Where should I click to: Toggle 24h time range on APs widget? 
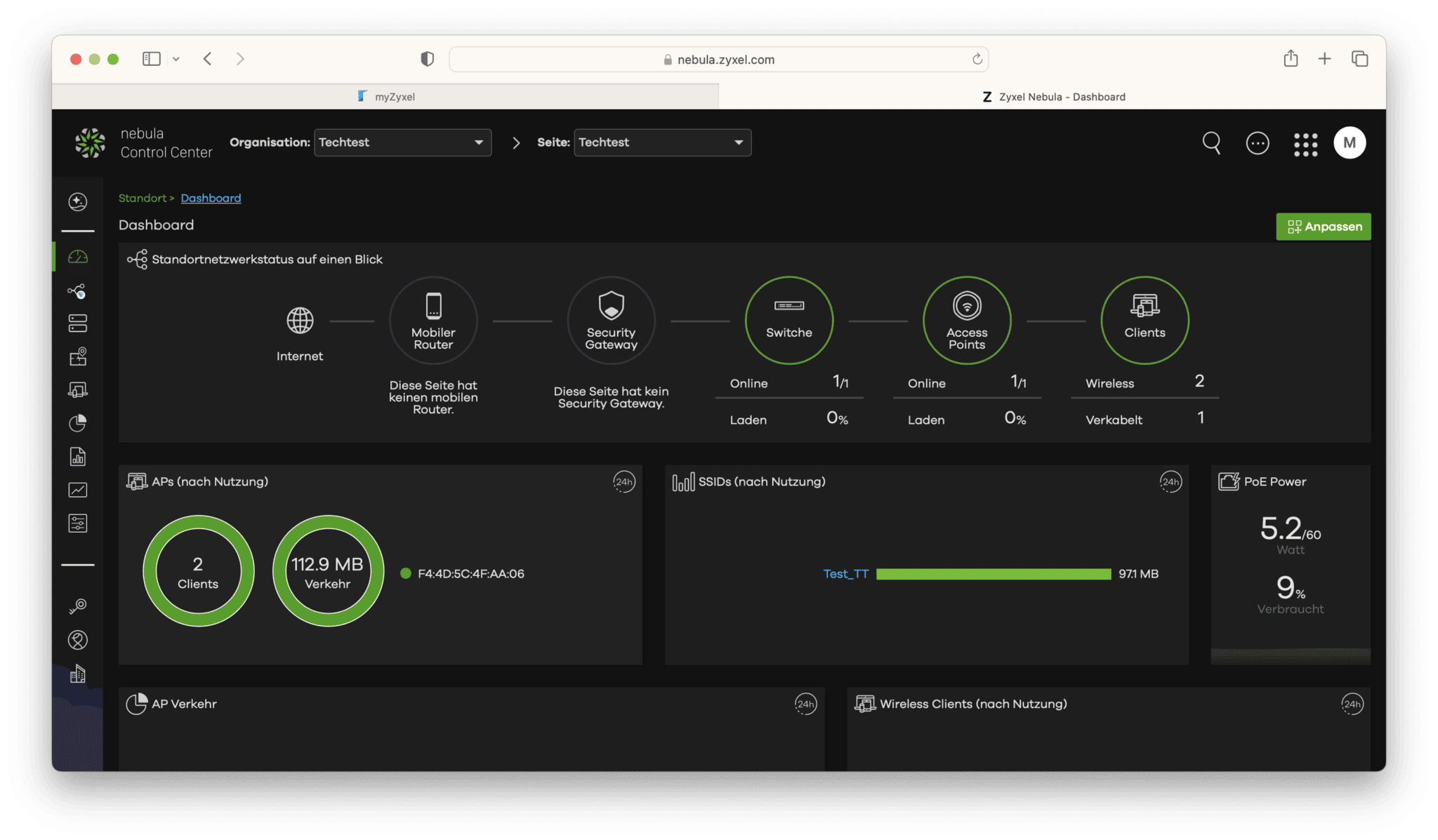click(624, 482)
